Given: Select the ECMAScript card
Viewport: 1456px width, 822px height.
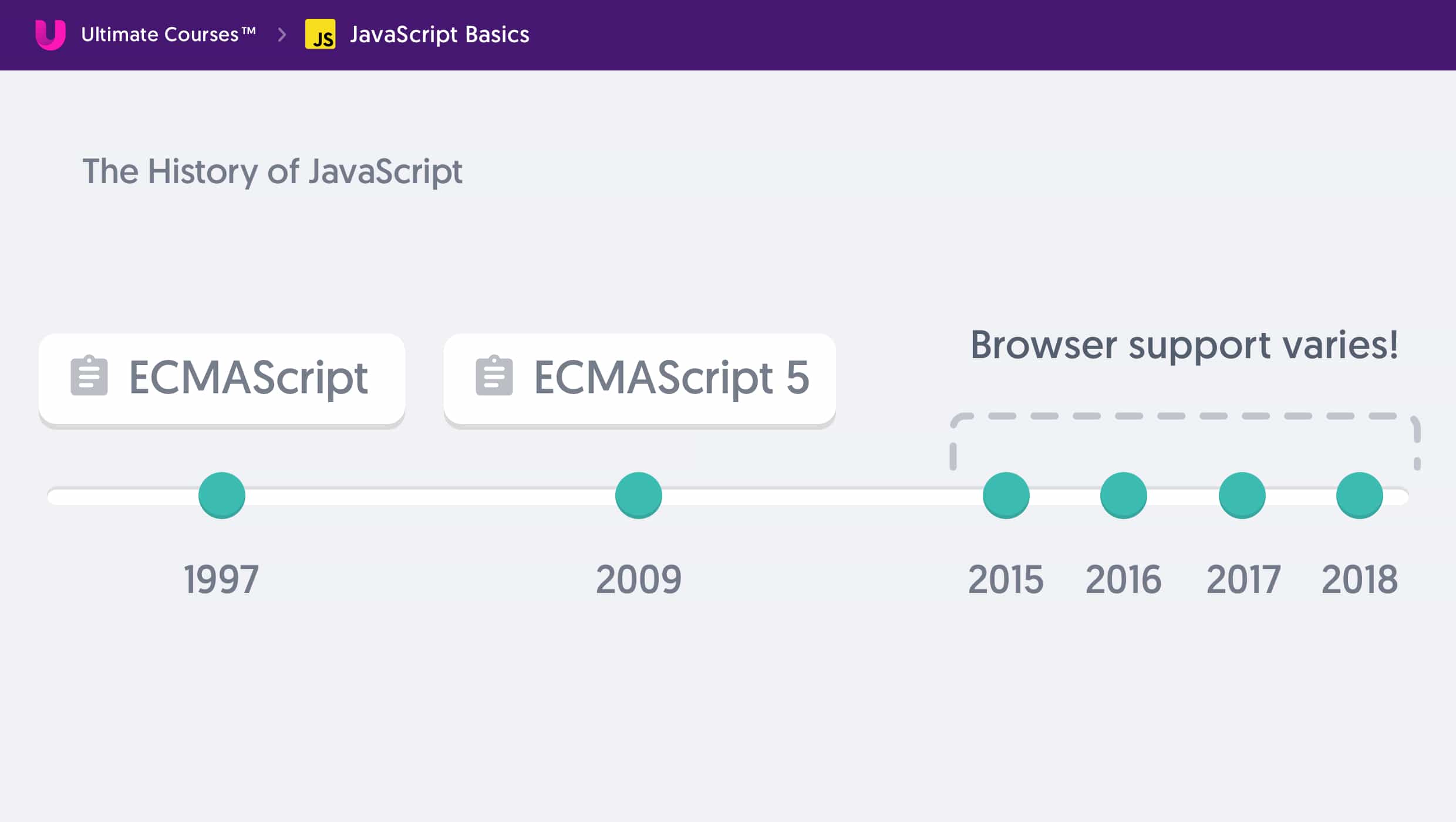Looking at the screenshot, I should click(222, 379).
